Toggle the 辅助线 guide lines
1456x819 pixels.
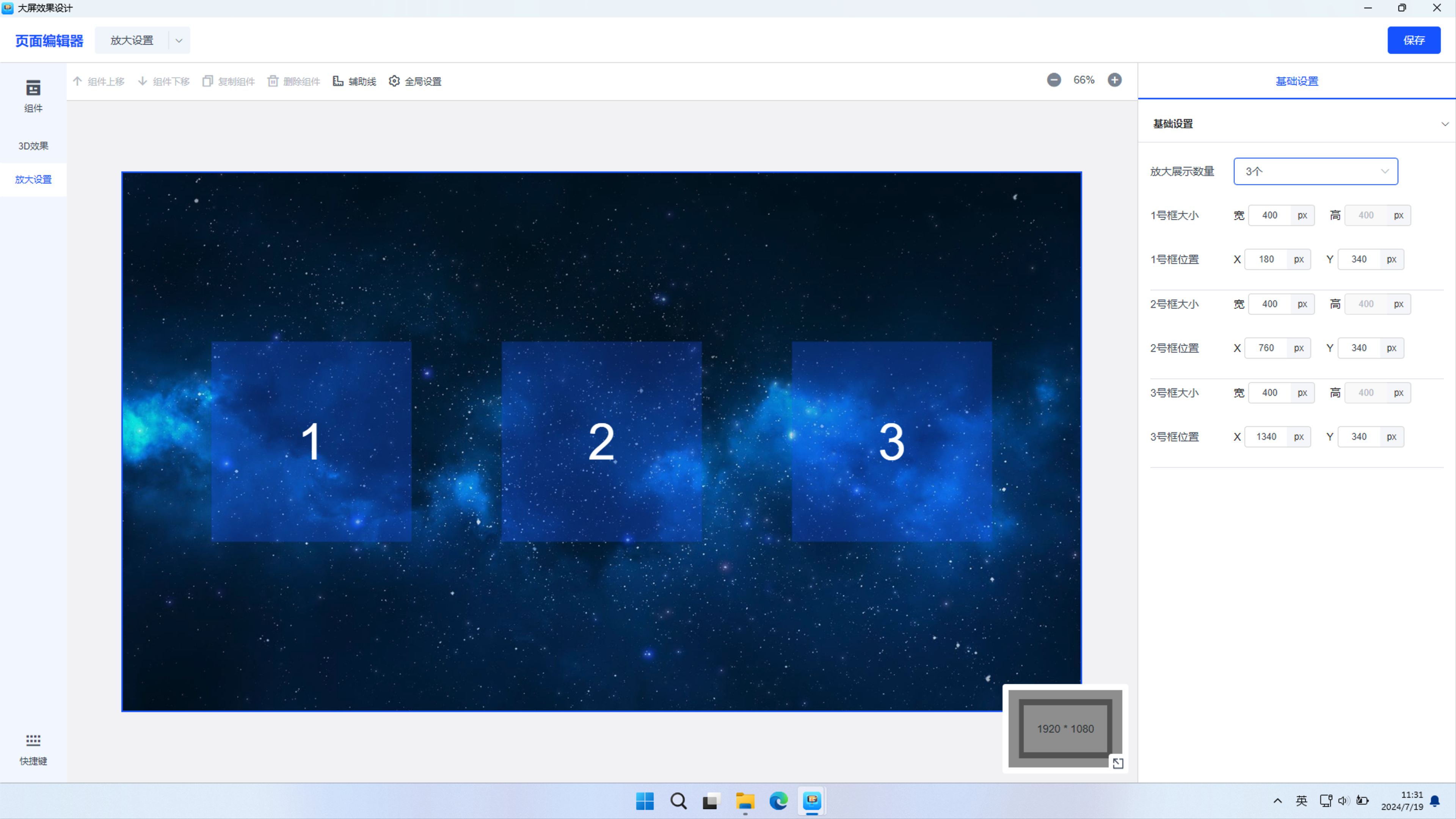pyautogui.click(x=355, y=82)
